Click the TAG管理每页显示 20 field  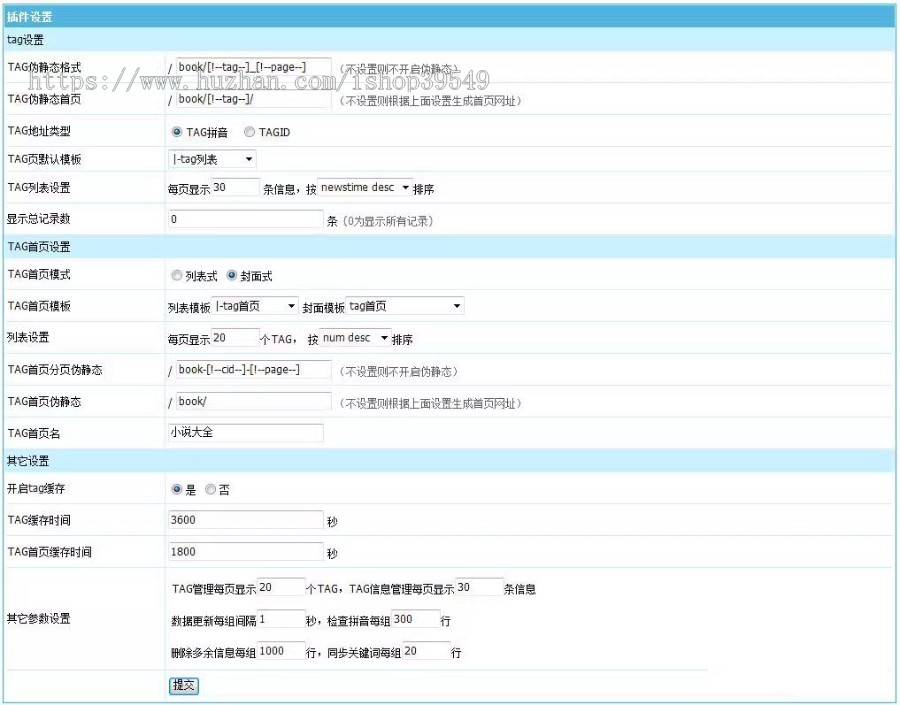point(281,587)
